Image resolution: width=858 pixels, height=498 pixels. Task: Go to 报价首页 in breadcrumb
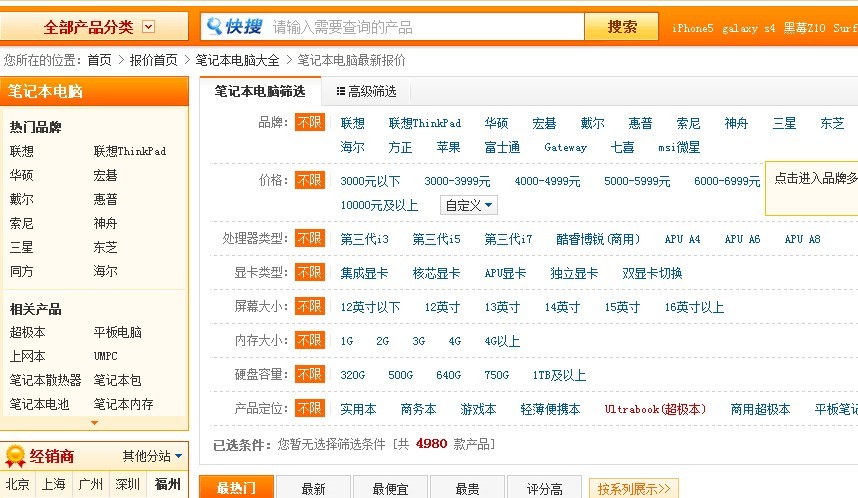[x=153, y=60]
